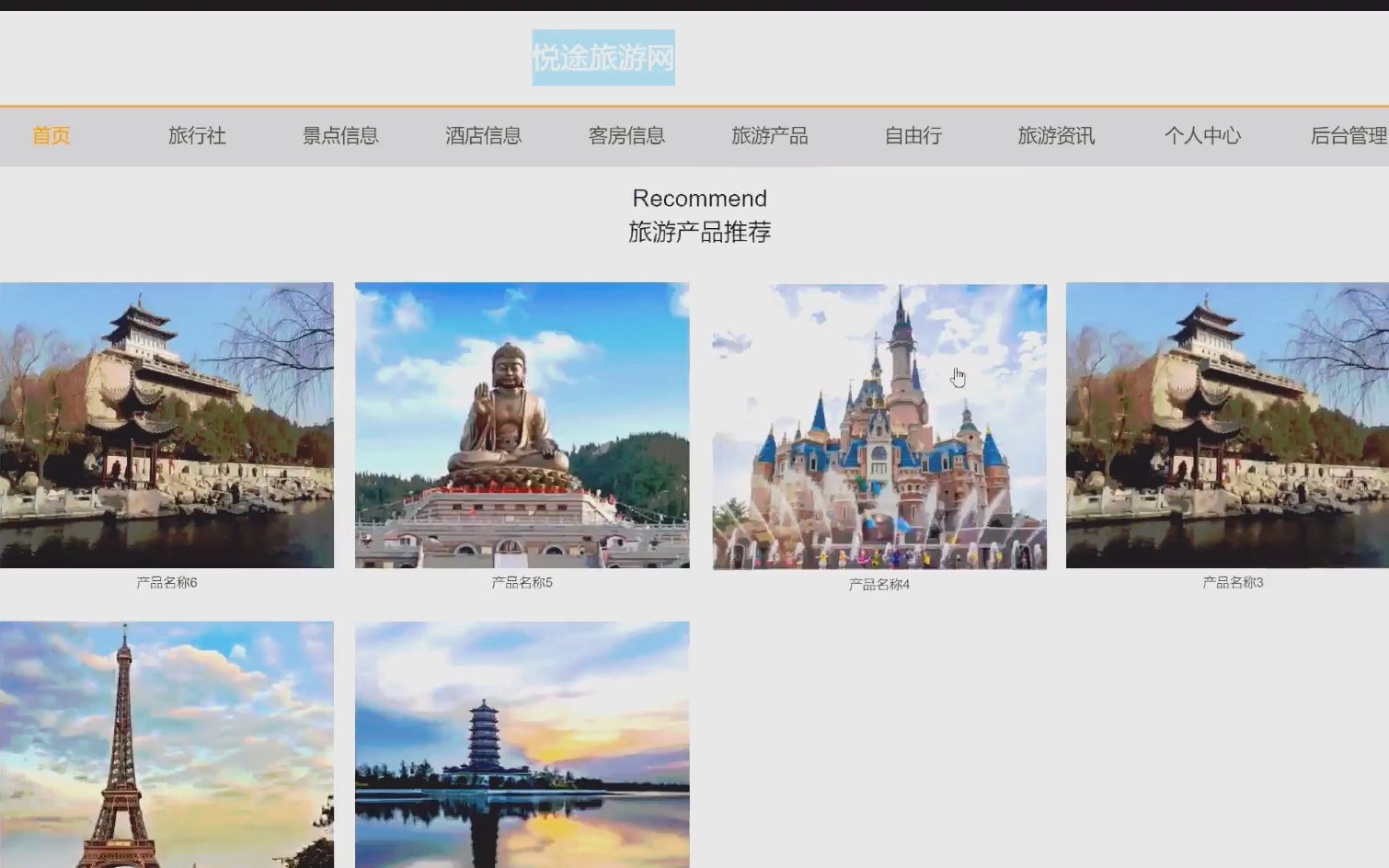Image resolution: width=1389 pixels, height=868 pixels.
Task: Open the 产品名称3 product image
Action: [x=1227, y=425]
